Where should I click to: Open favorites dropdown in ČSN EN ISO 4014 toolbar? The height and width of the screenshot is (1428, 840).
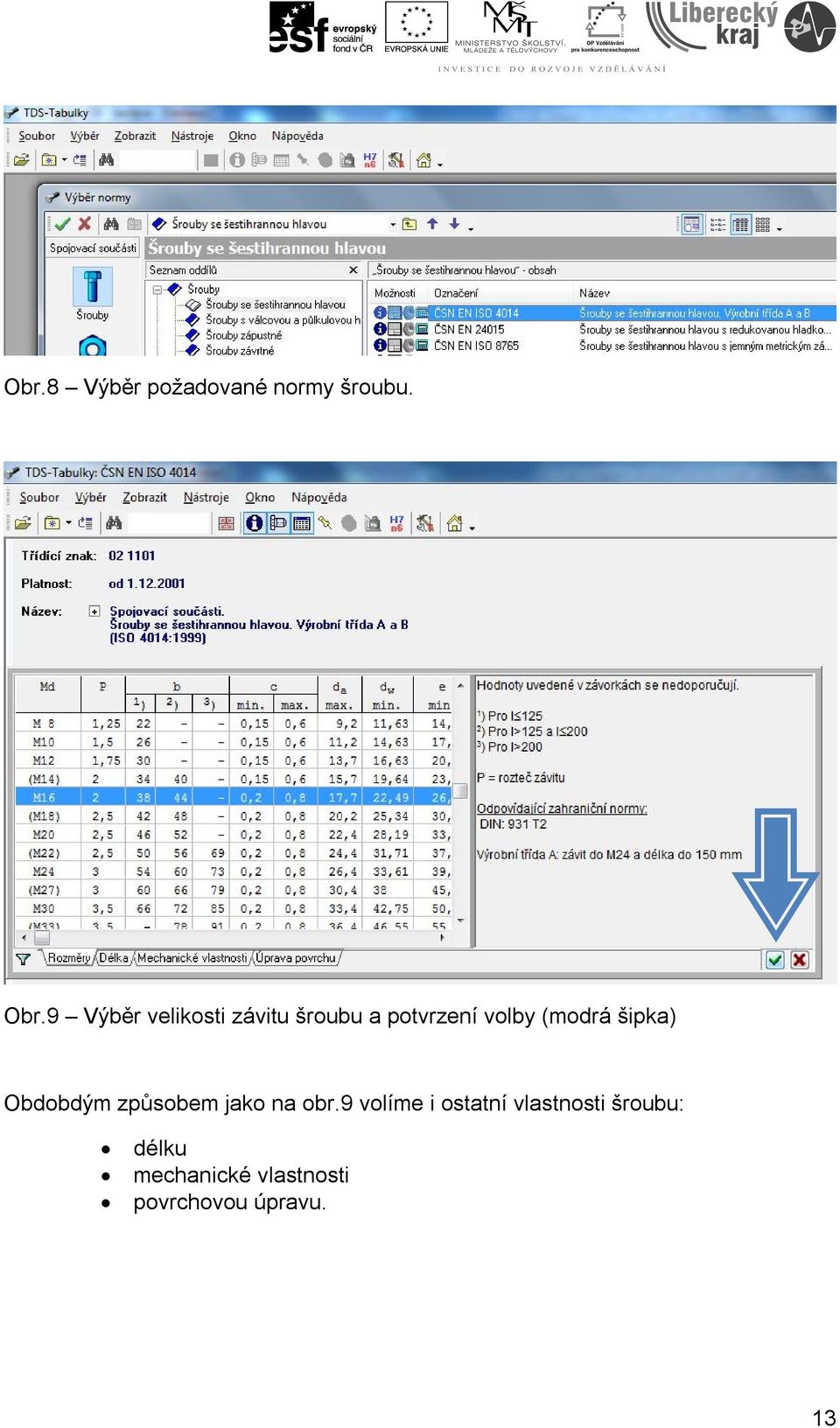[68, 523]
